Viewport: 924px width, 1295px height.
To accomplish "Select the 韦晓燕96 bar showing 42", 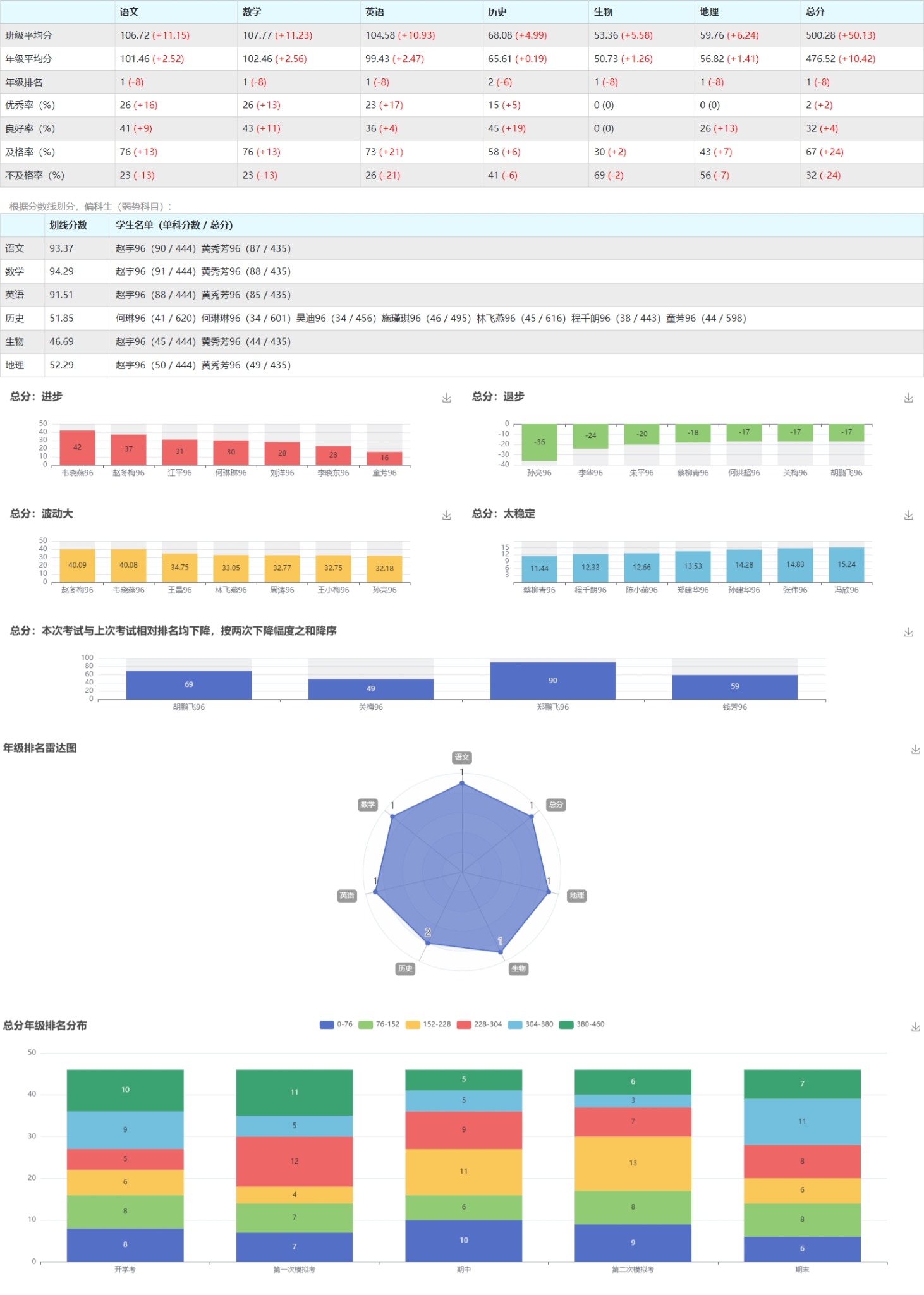I will (77, 447).
